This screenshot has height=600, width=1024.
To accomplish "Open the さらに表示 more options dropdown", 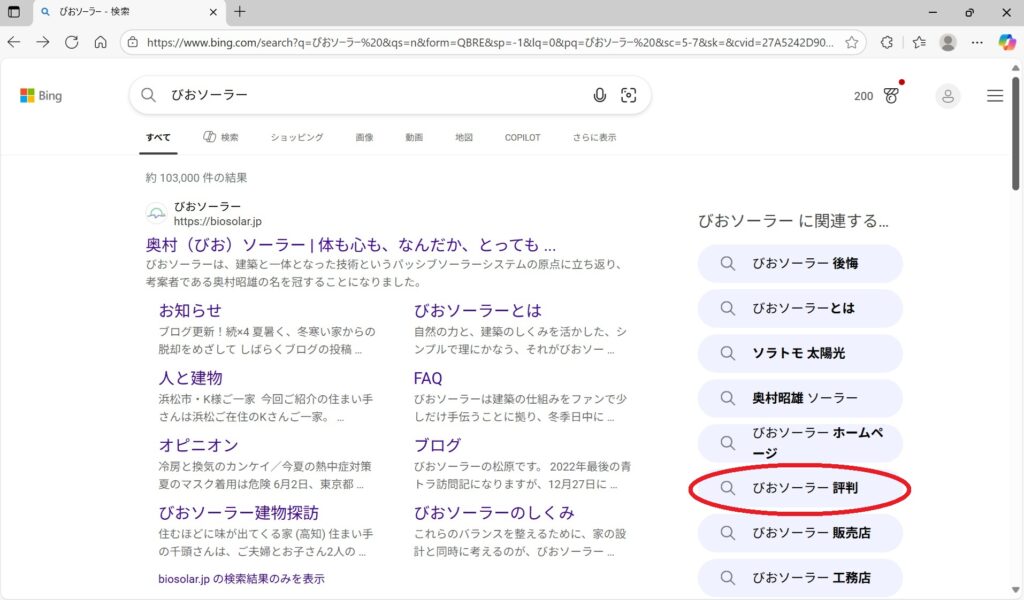I will coord(594,137).
